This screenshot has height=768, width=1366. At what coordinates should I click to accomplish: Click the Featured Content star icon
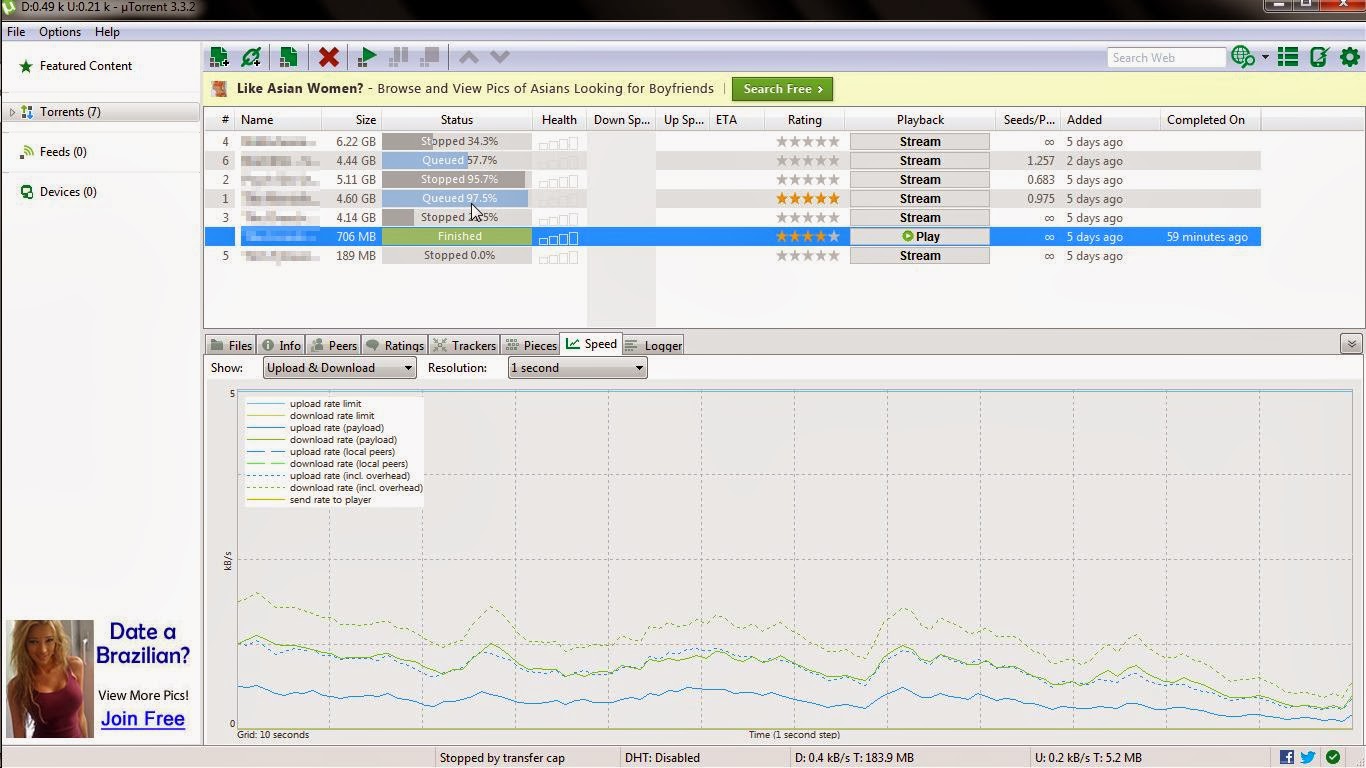pyautogui.click(x=27, y=66)
